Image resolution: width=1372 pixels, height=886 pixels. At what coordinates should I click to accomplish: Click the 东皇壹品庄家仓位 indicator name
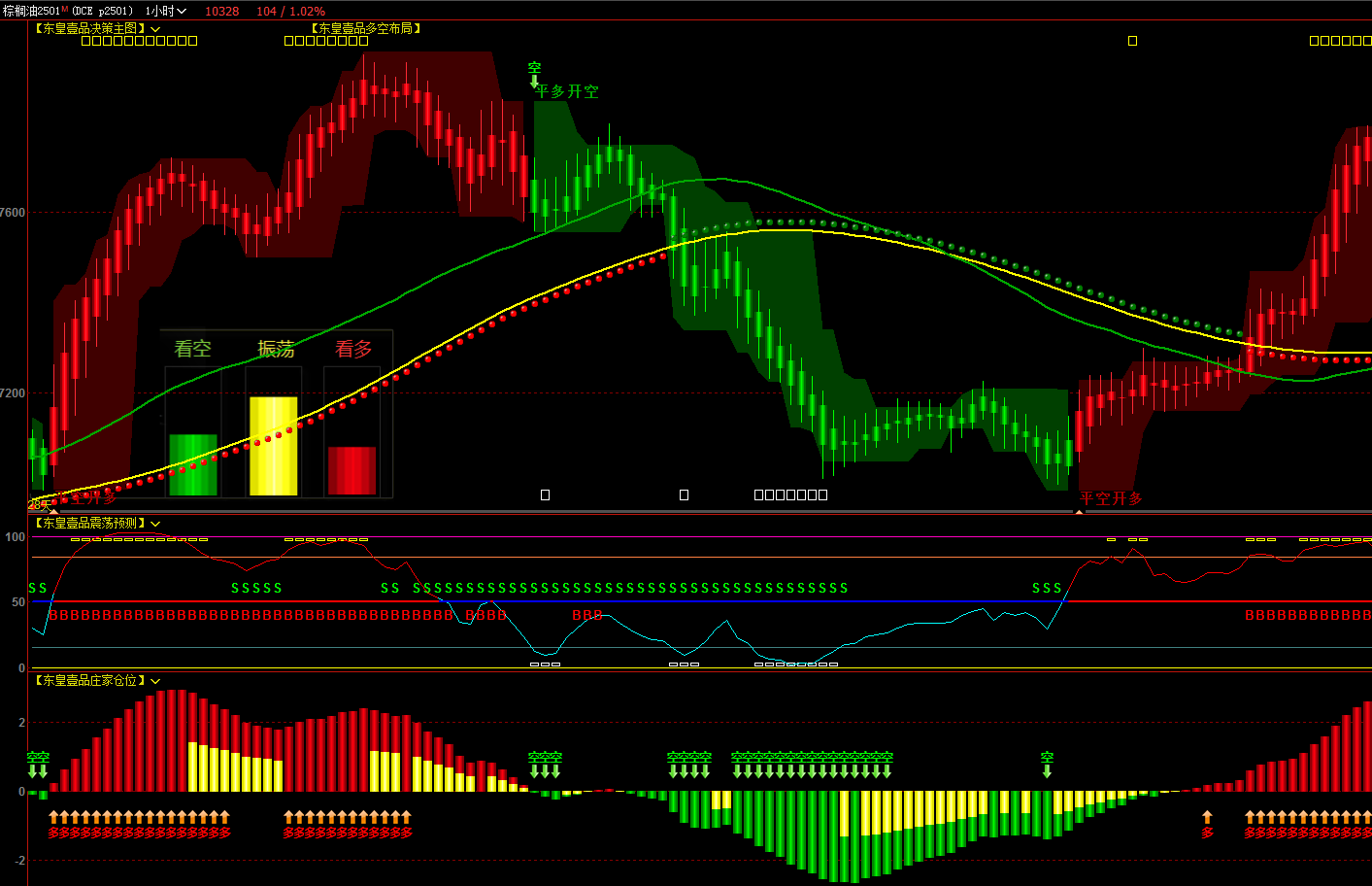pyautogui.click(x=90, y=680)
